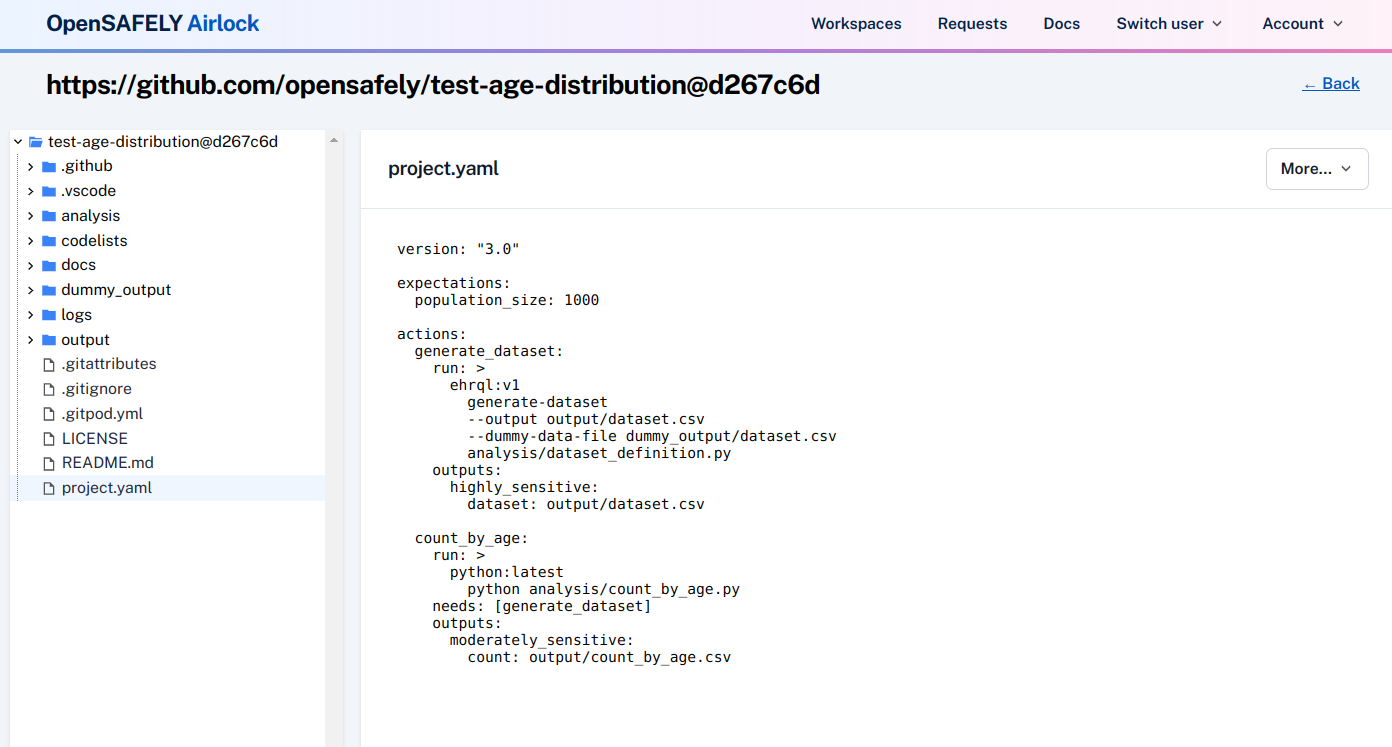1392x747 pixels.
Task: Click the document icon next to LICENSE
Action: point(48,438)
